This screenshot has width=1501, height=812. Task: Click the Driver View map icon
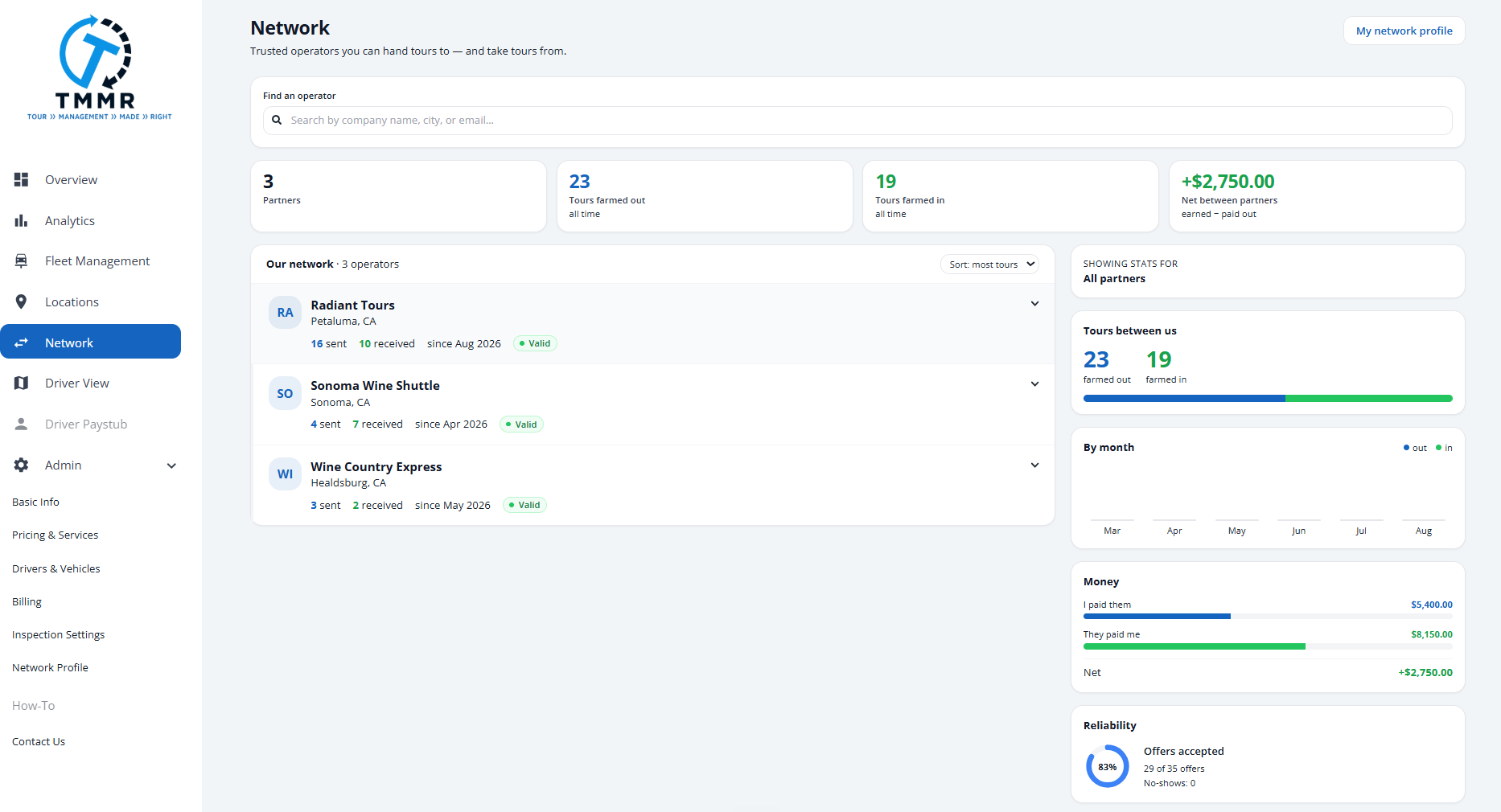(22, 383)
